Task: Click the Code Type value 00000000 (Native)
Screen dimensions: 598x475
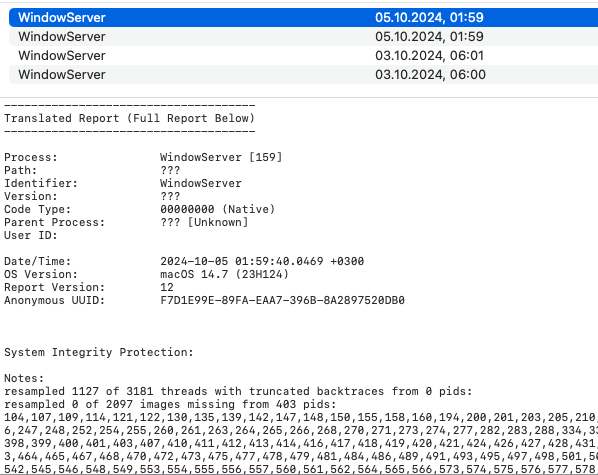Action: tap(217, 209)
